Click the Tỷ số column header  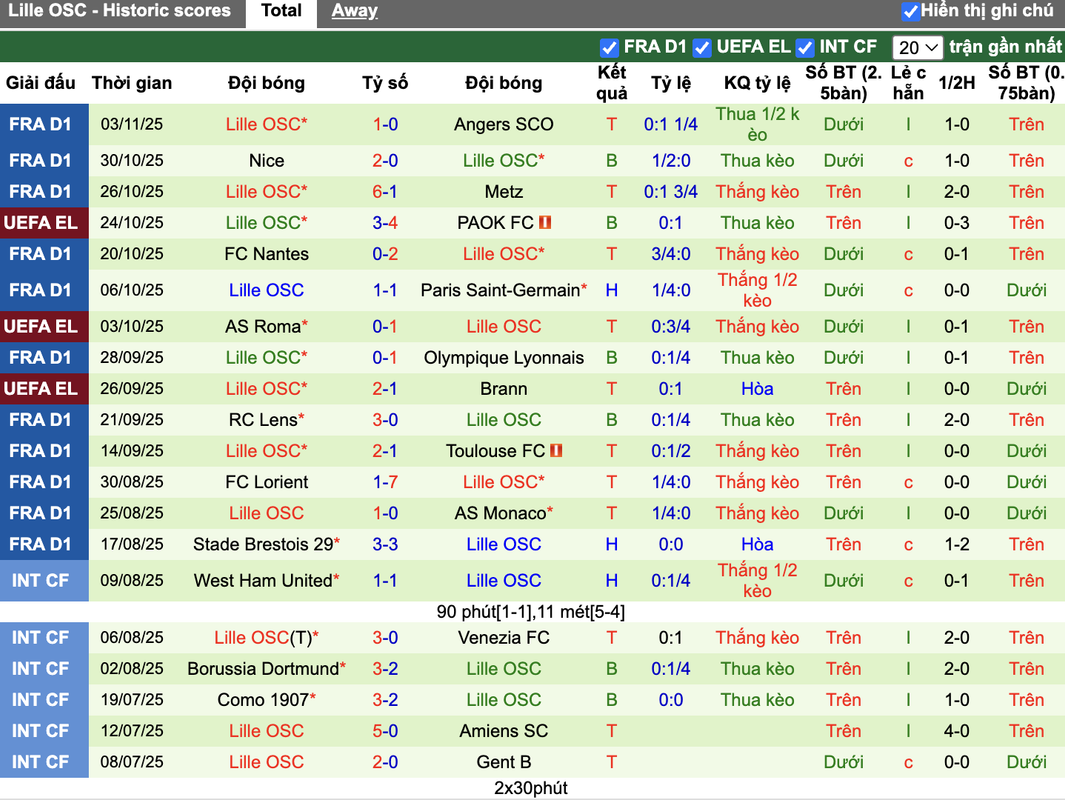click(384, 83)
